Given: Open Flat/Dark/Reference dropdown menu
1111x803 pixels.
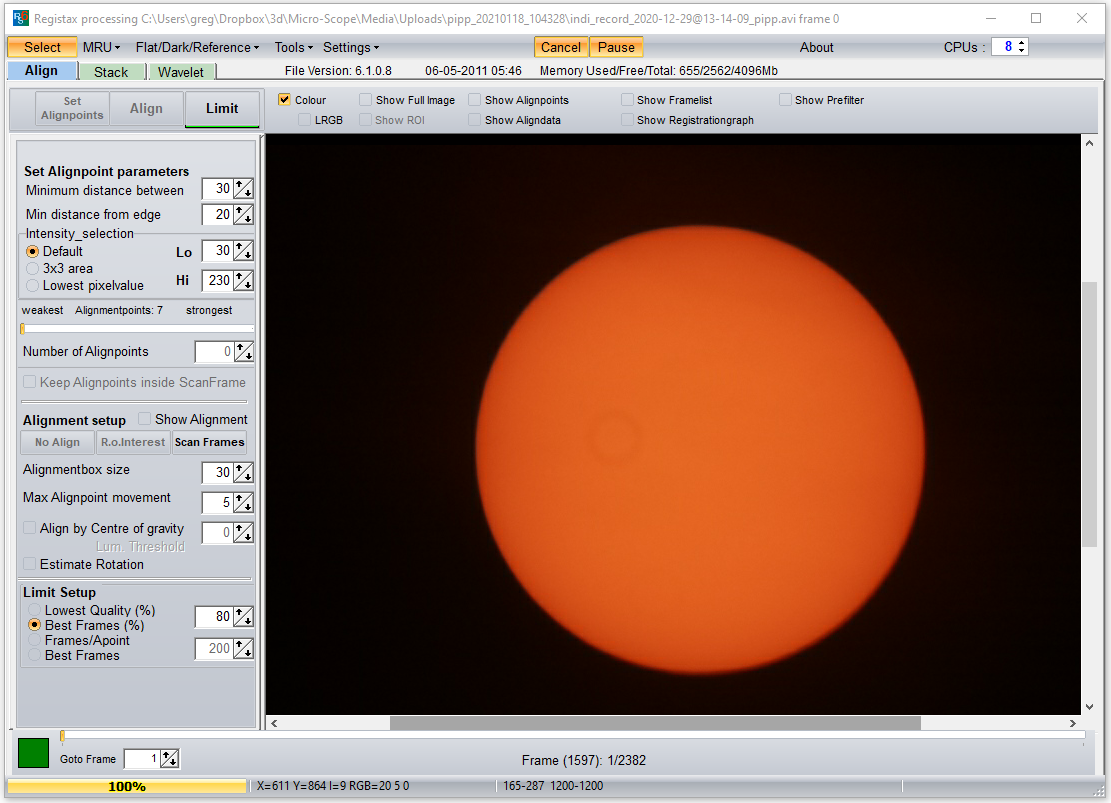Looking at the screenshot, I should [197, 47].
